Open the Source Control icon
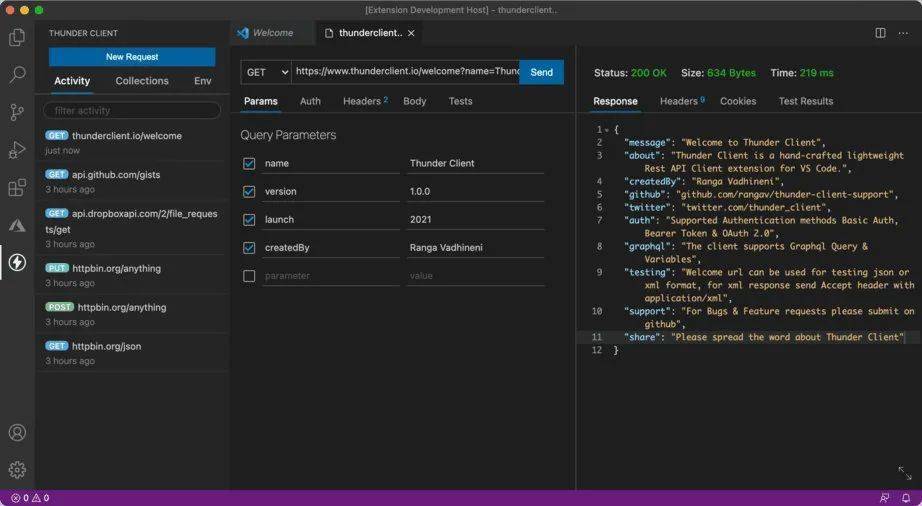The width and height of the screenshot is (922, 506). [17, 112]
